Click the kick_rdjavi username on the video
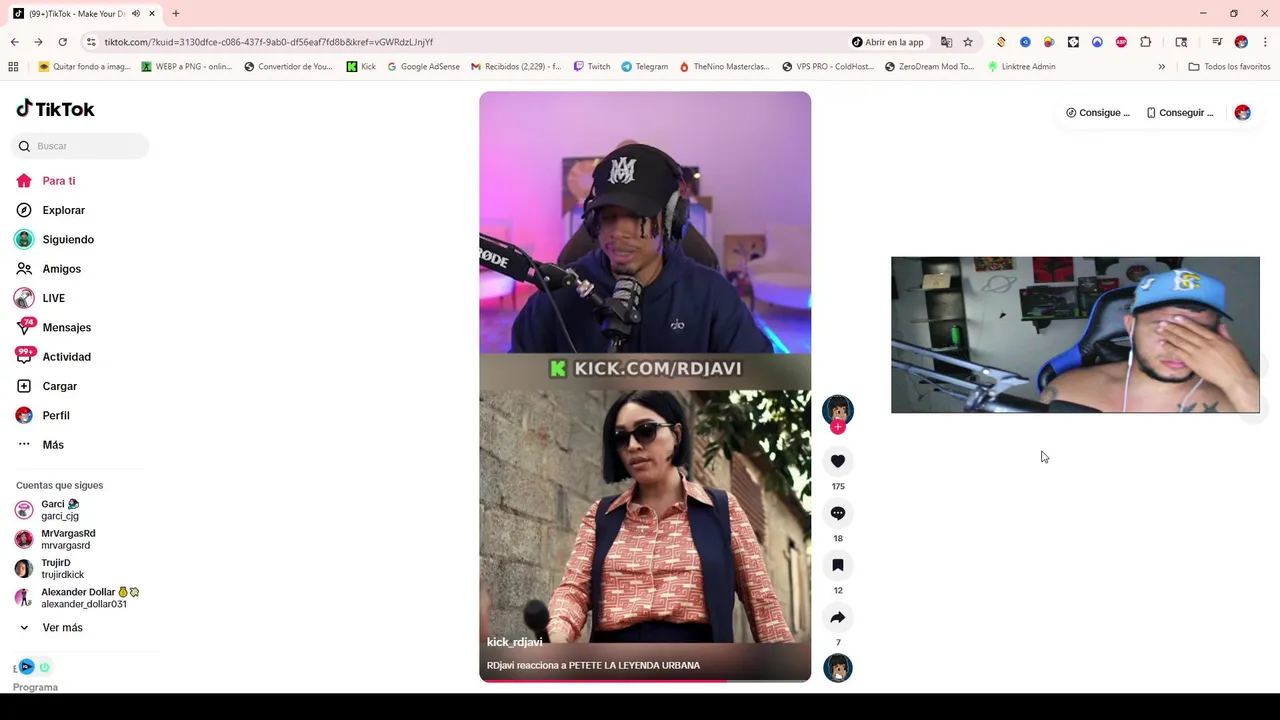 [x=514, y=642]
